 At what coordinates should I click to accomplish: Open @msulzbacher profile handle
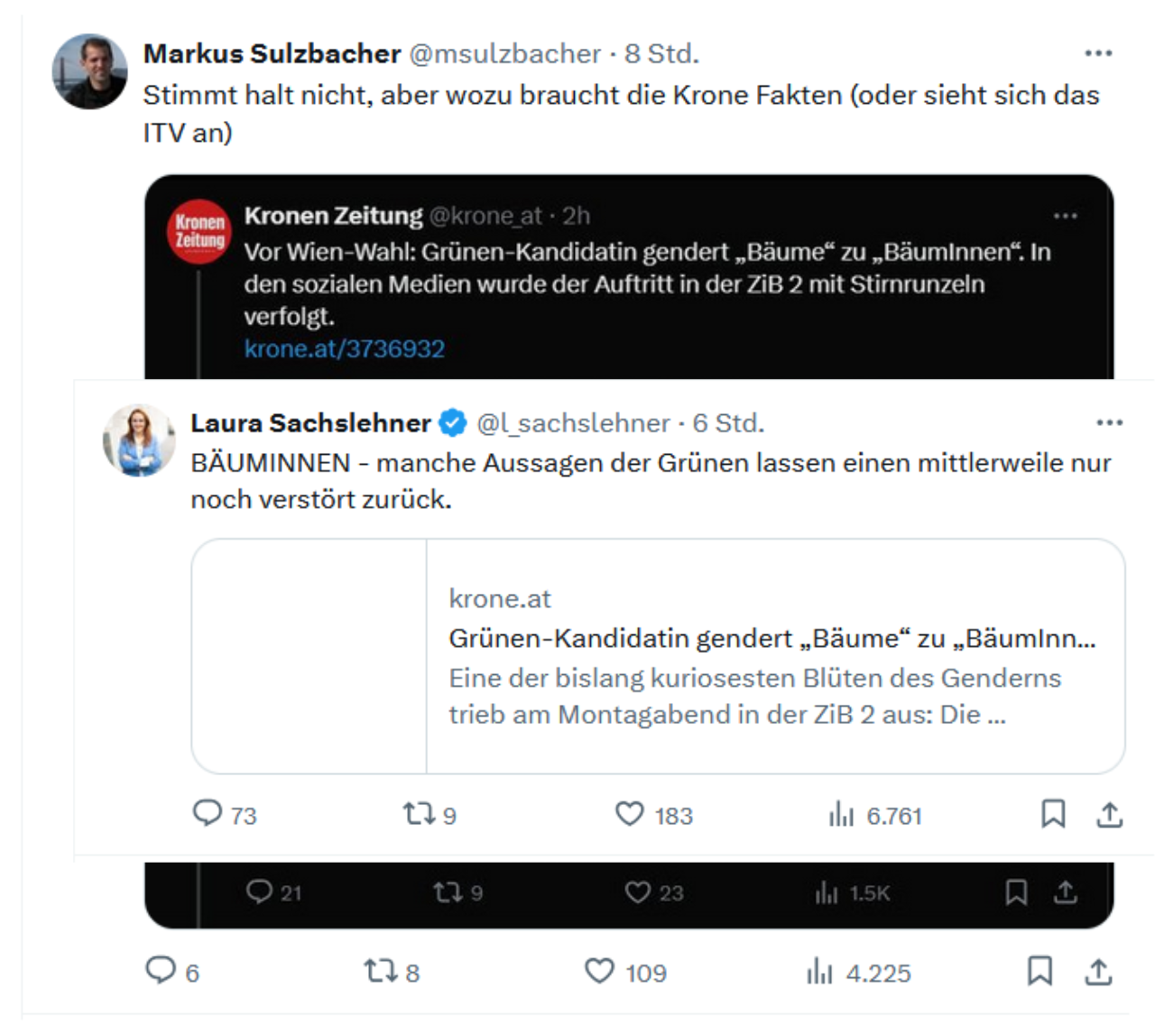point(504,54)
